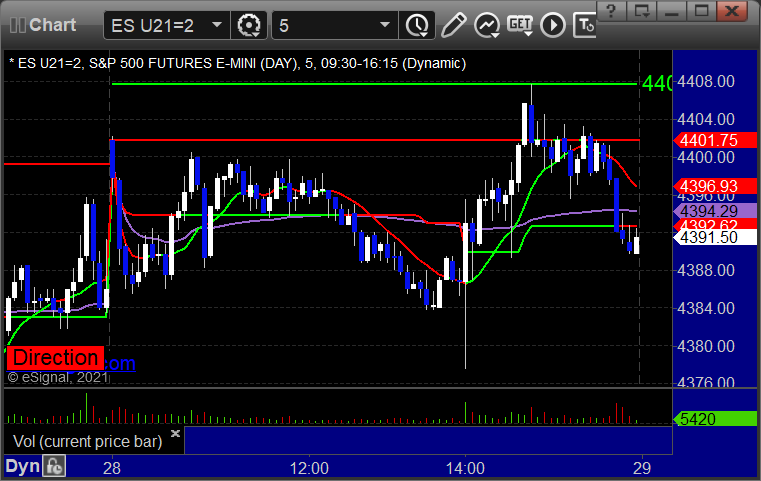Open the time template clock icon
This screenshot has width=761, height=481.
coord(417,25)
